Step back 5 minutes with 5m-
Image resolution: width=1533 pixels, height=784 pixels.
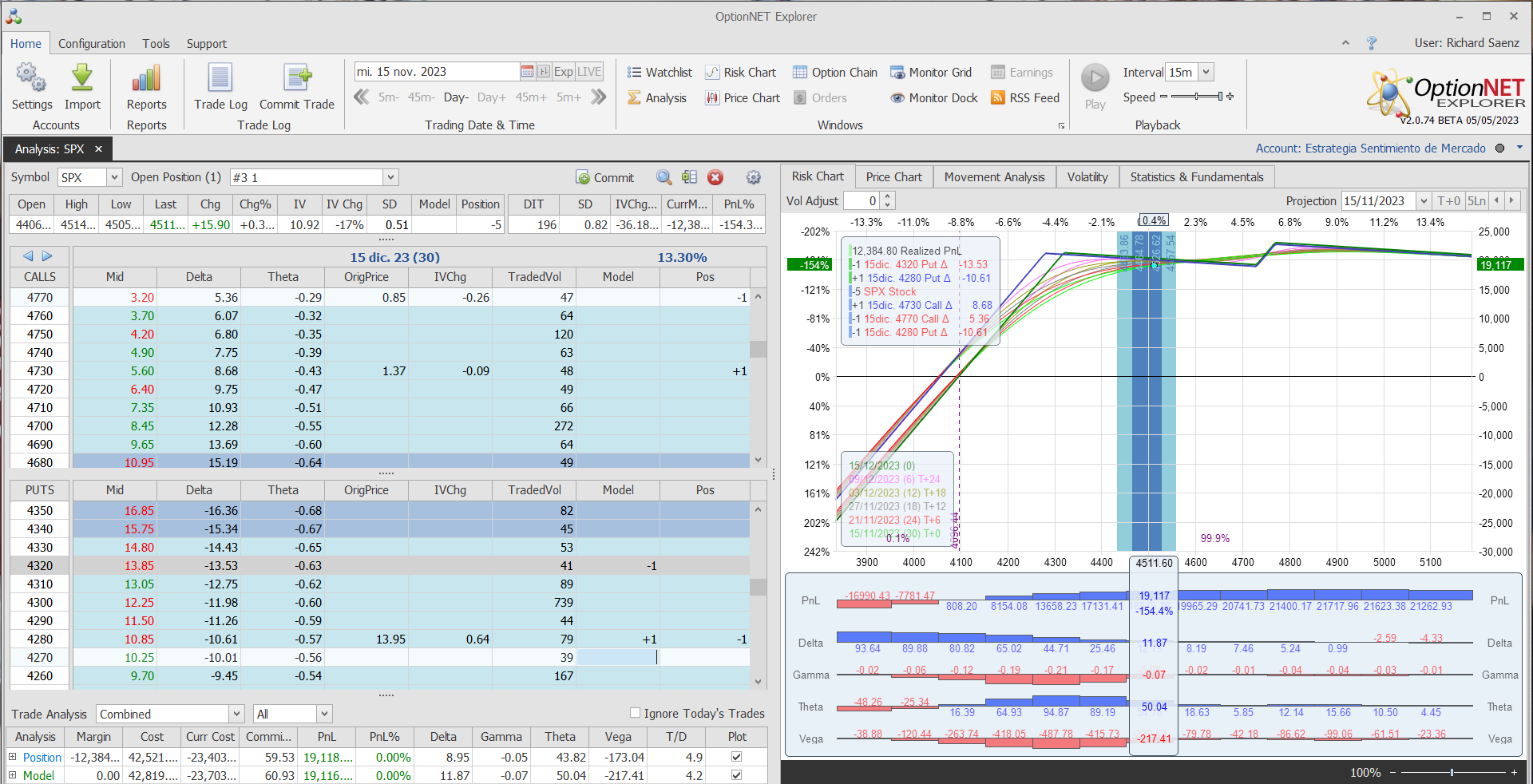pos(389,97)
